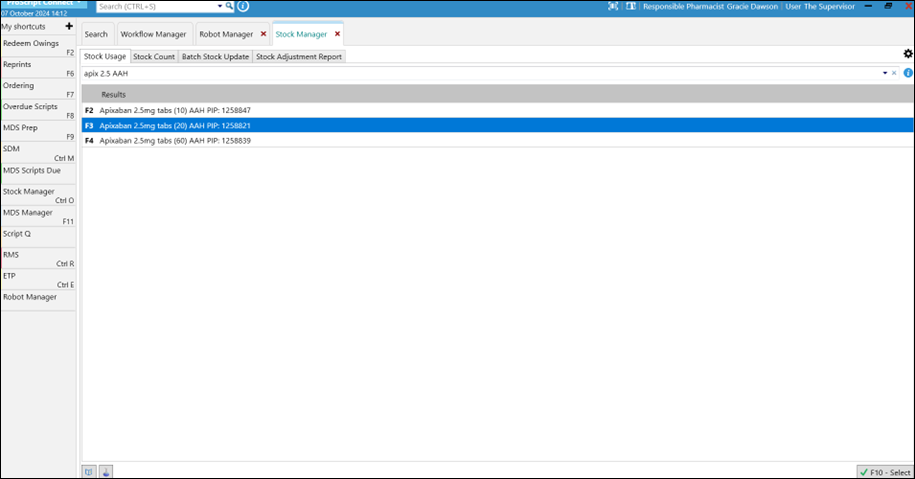Click the first title bar icon left of pharmacist name
915x479 pixels.
click(x=613, y=6)
